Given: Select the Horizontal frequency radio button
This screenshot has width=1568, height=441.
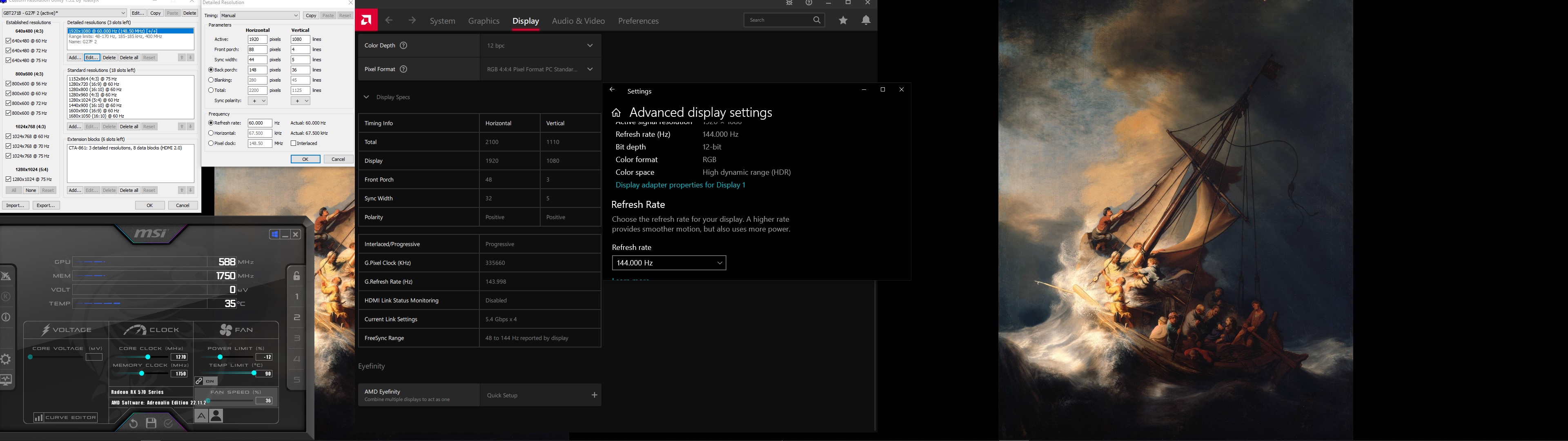Looking at the screenshot, I should [x=211, y=133].
